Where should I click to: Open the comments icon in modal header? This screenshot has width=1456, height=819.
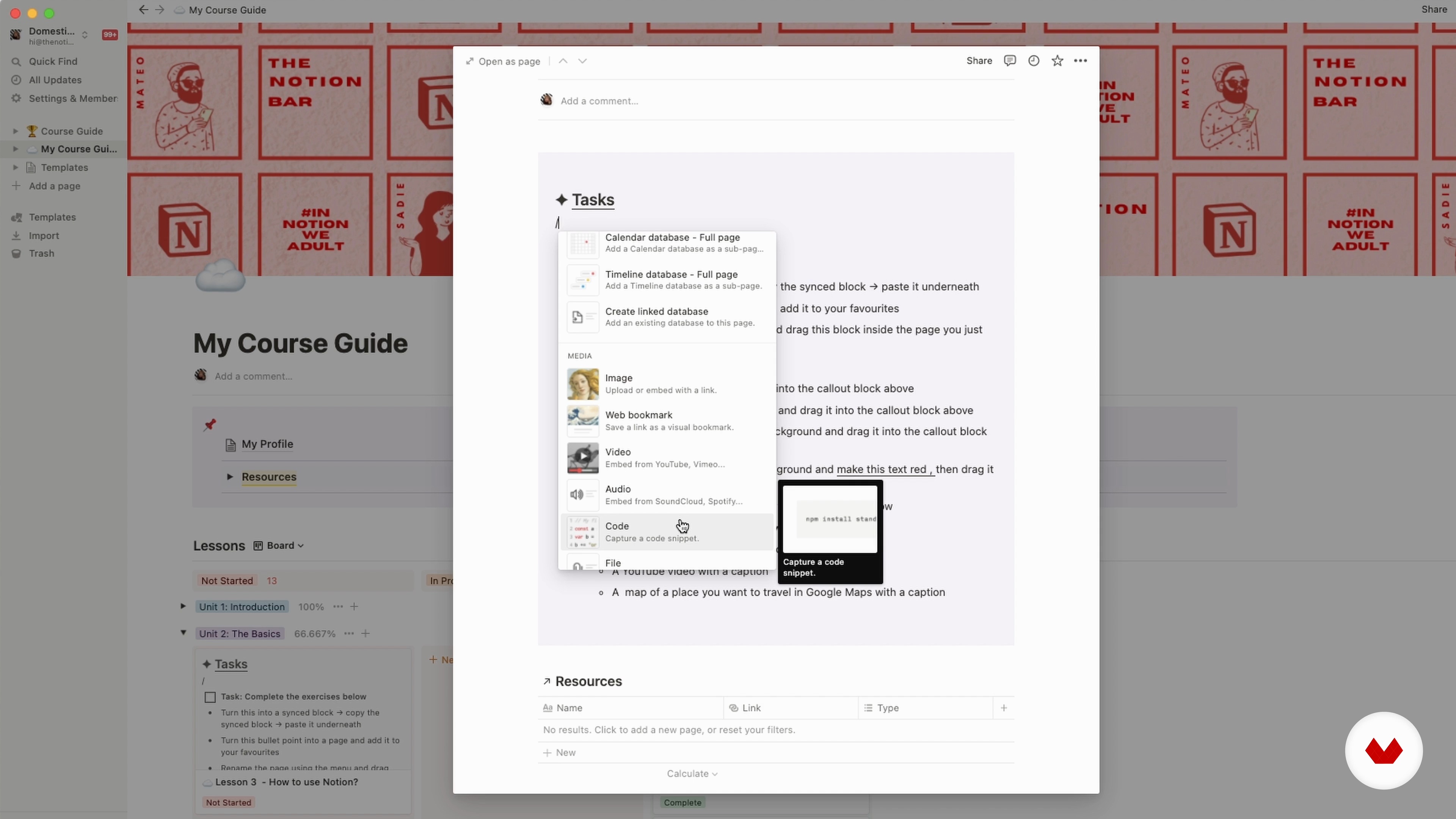[1009, 61]
